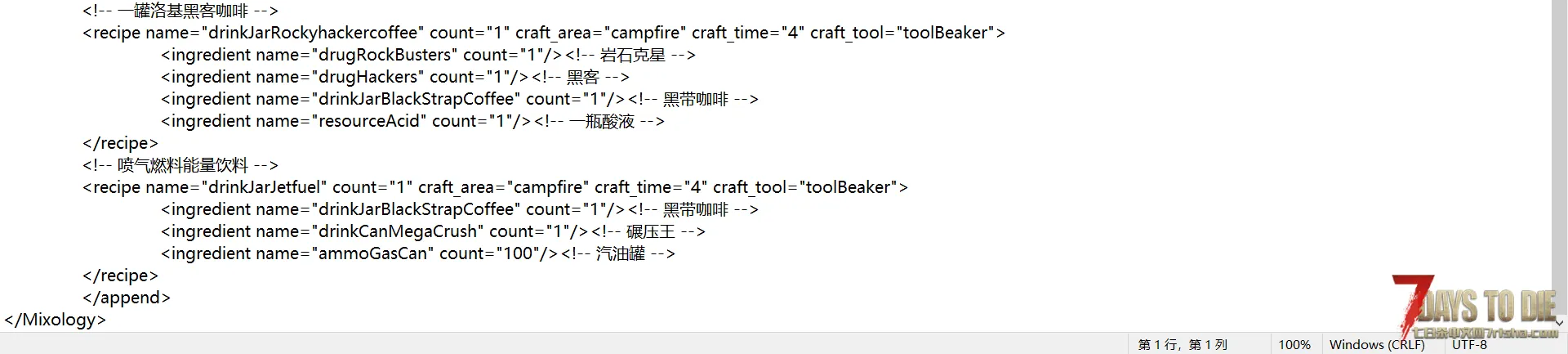The height and width of the screenshot is (354, 1568).
Task: Click the UTF-8 encoding indicator
Action: coord(1469,344)
